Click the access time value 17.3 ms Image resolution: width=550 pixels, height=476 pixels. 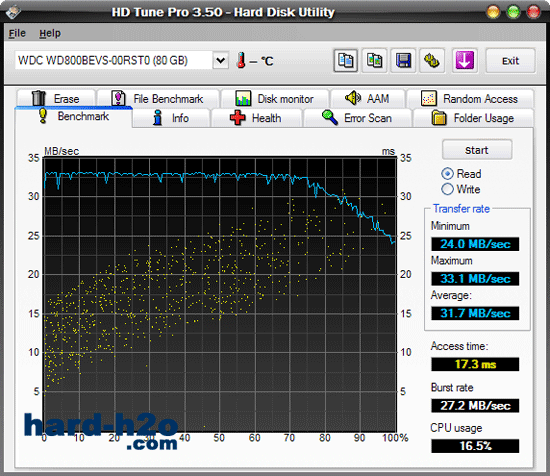point(475,364)
